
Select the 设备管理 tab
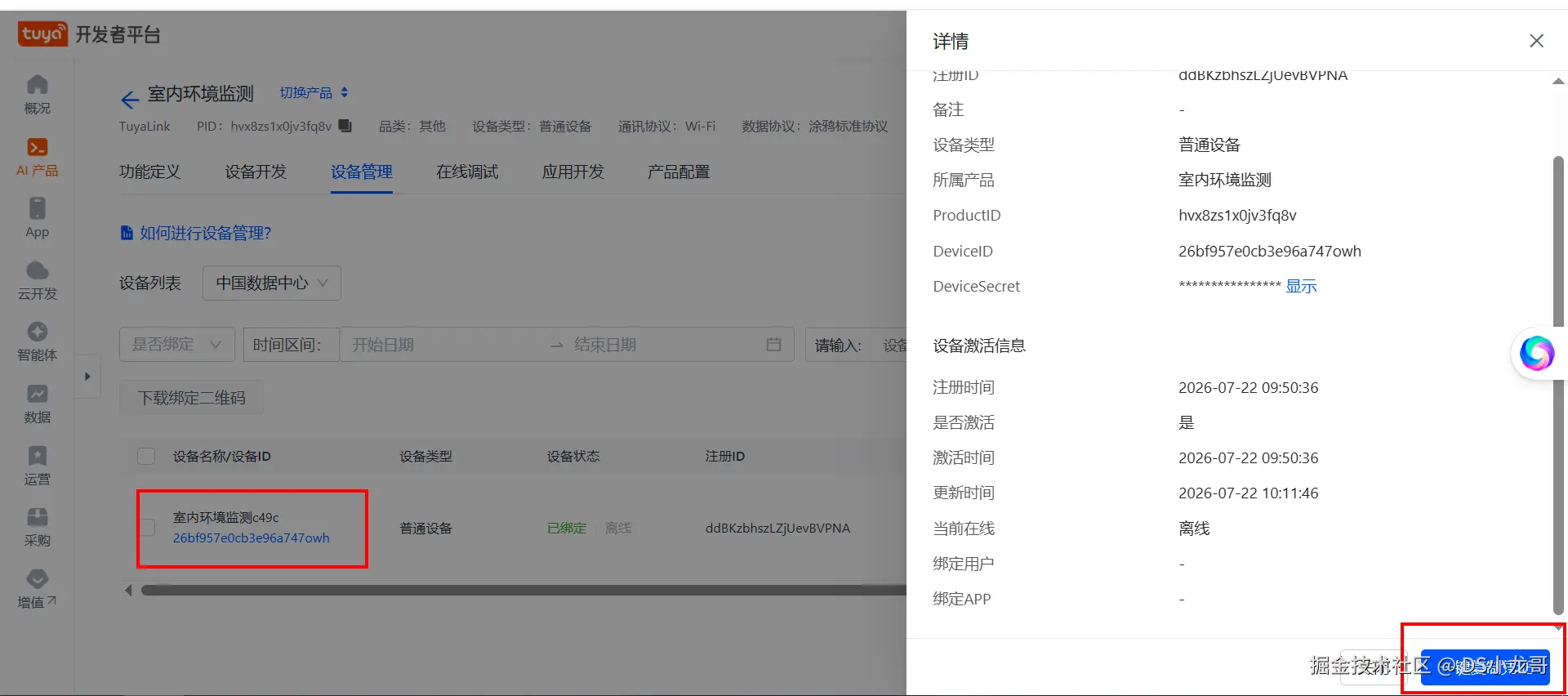click(x=362, y=172)
